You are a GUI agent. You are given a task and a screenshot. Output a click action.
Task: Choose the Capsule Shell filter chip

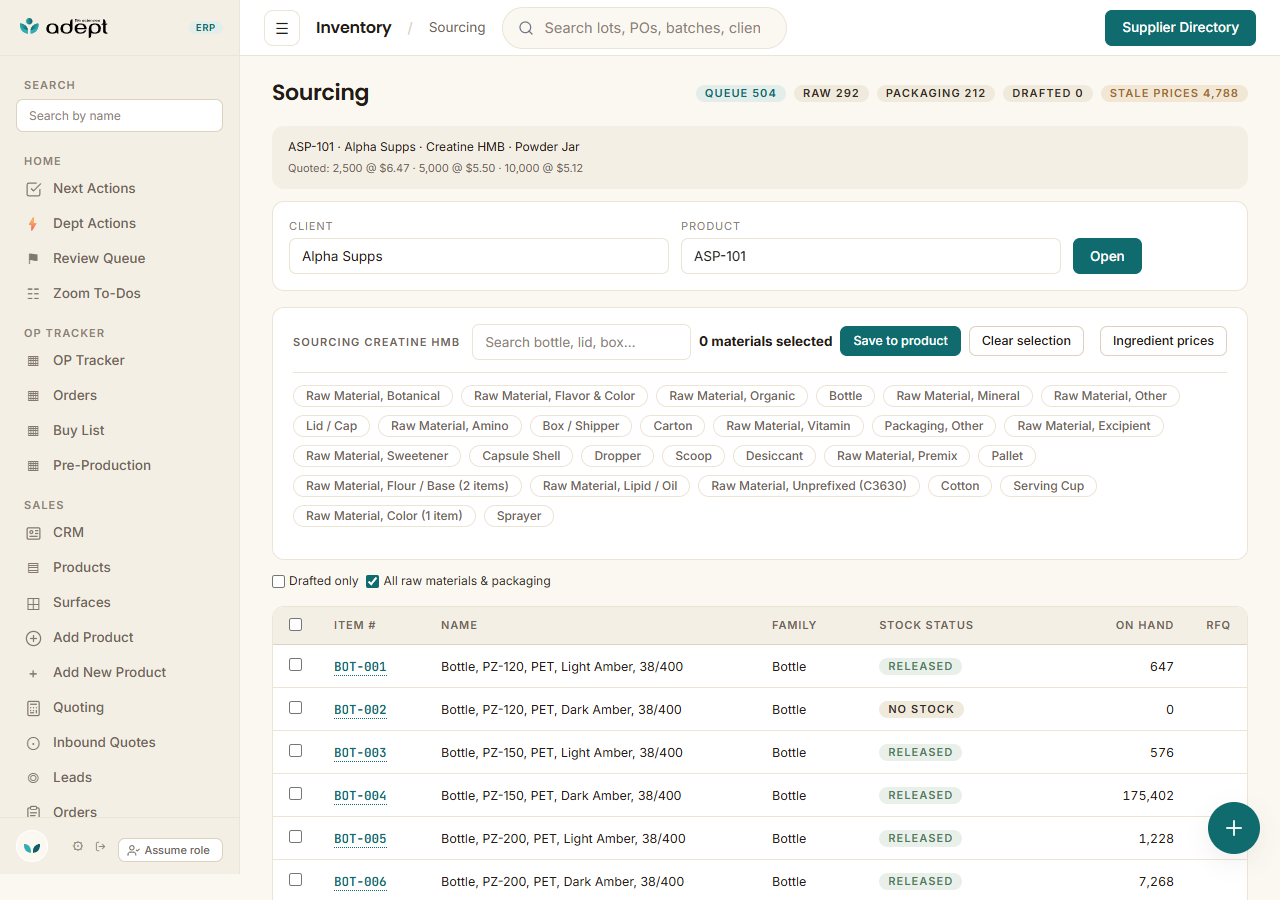coord(521,456)
